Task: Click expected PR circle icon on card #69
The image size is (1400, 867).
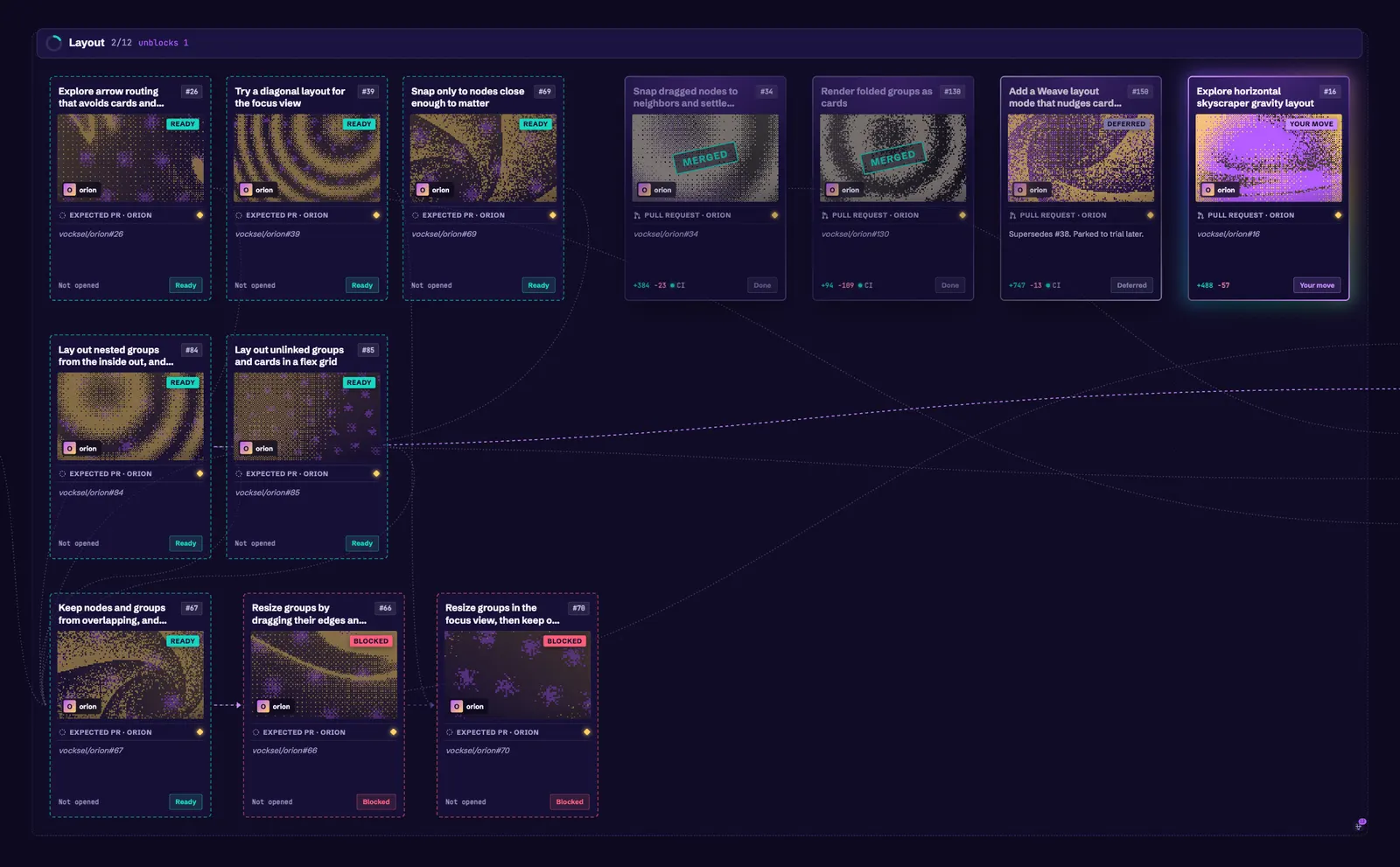Action: point(415,215)
